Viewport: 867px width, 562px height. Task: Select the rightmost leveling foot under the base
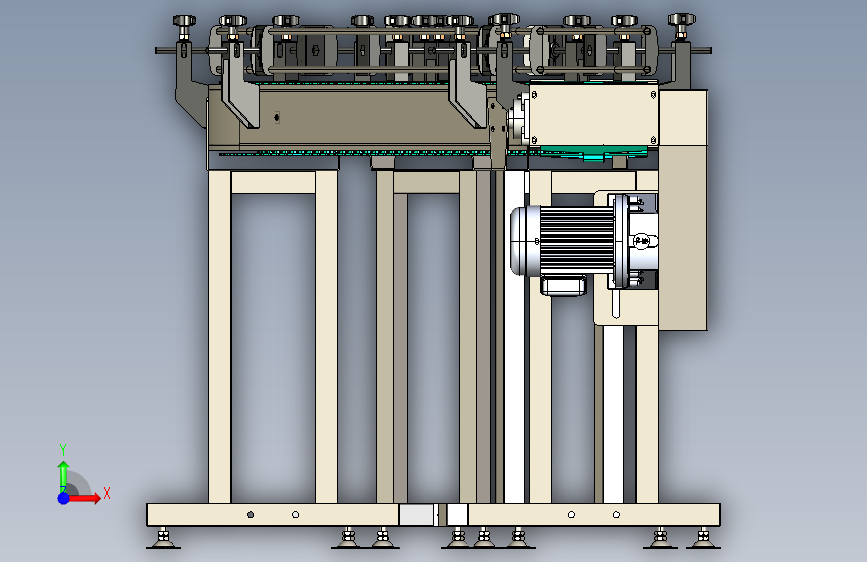click(703, 539)
